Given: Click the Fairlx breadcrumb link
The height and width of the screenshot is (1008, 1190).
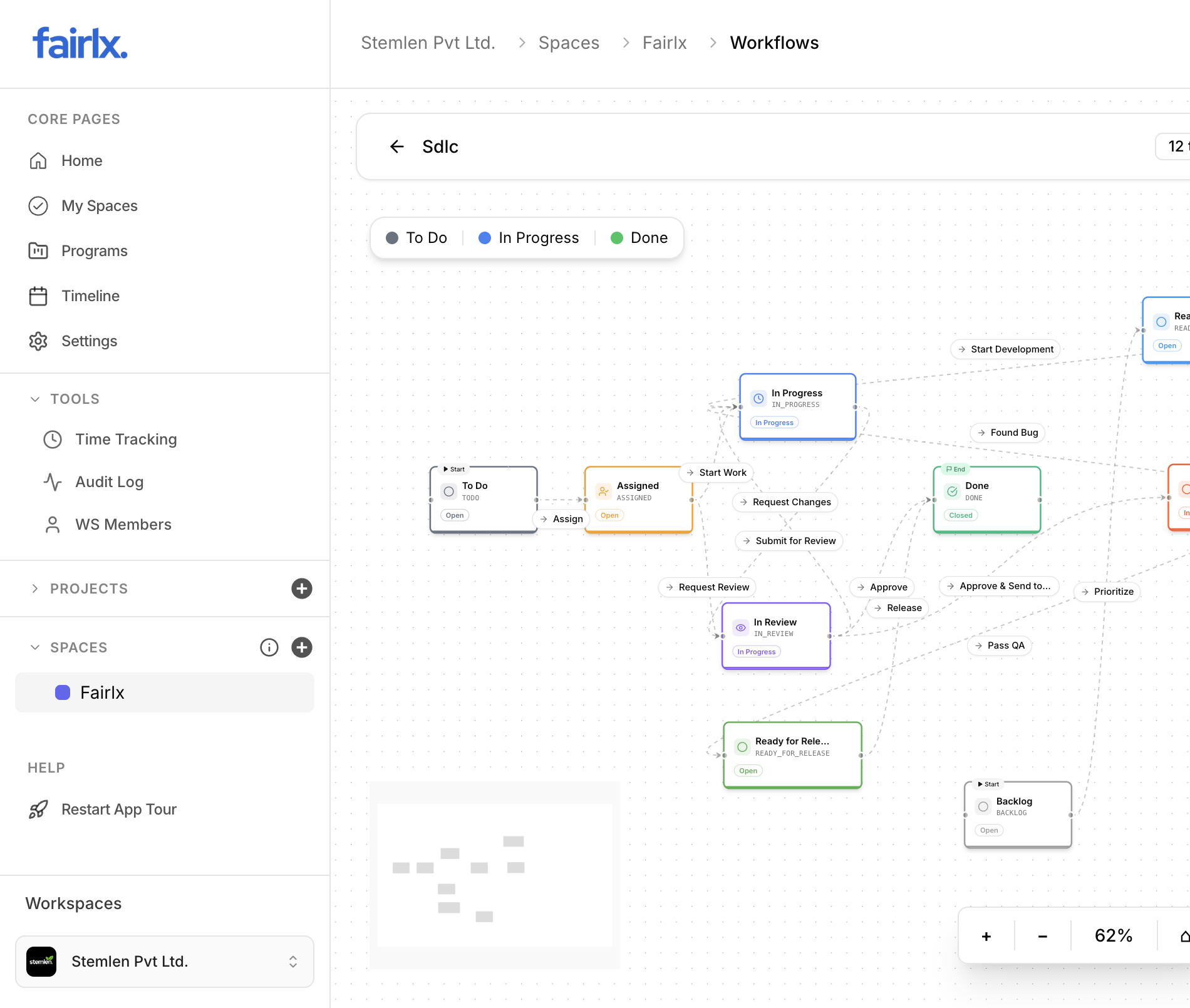Looking at the screenshot, I should point(665,43).
